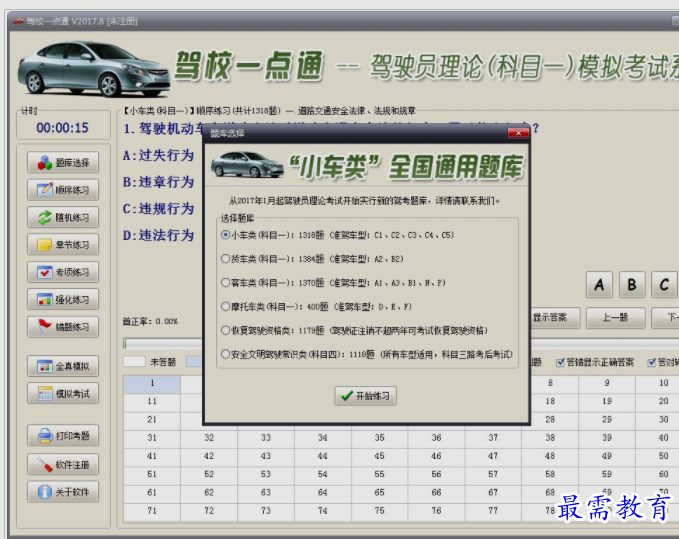This screenshot has width=679, height=539.
Task: Click the answer progress bar
Action: pos(162,344)
